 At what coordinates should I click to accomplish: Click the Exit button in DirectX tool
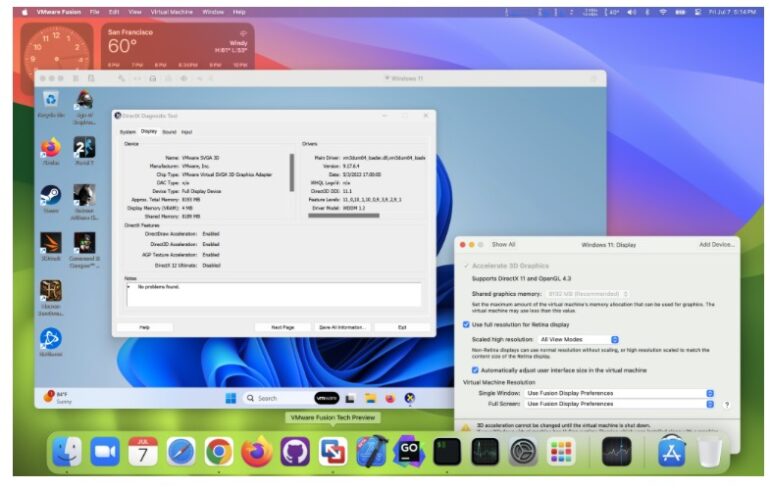point(402,327)
